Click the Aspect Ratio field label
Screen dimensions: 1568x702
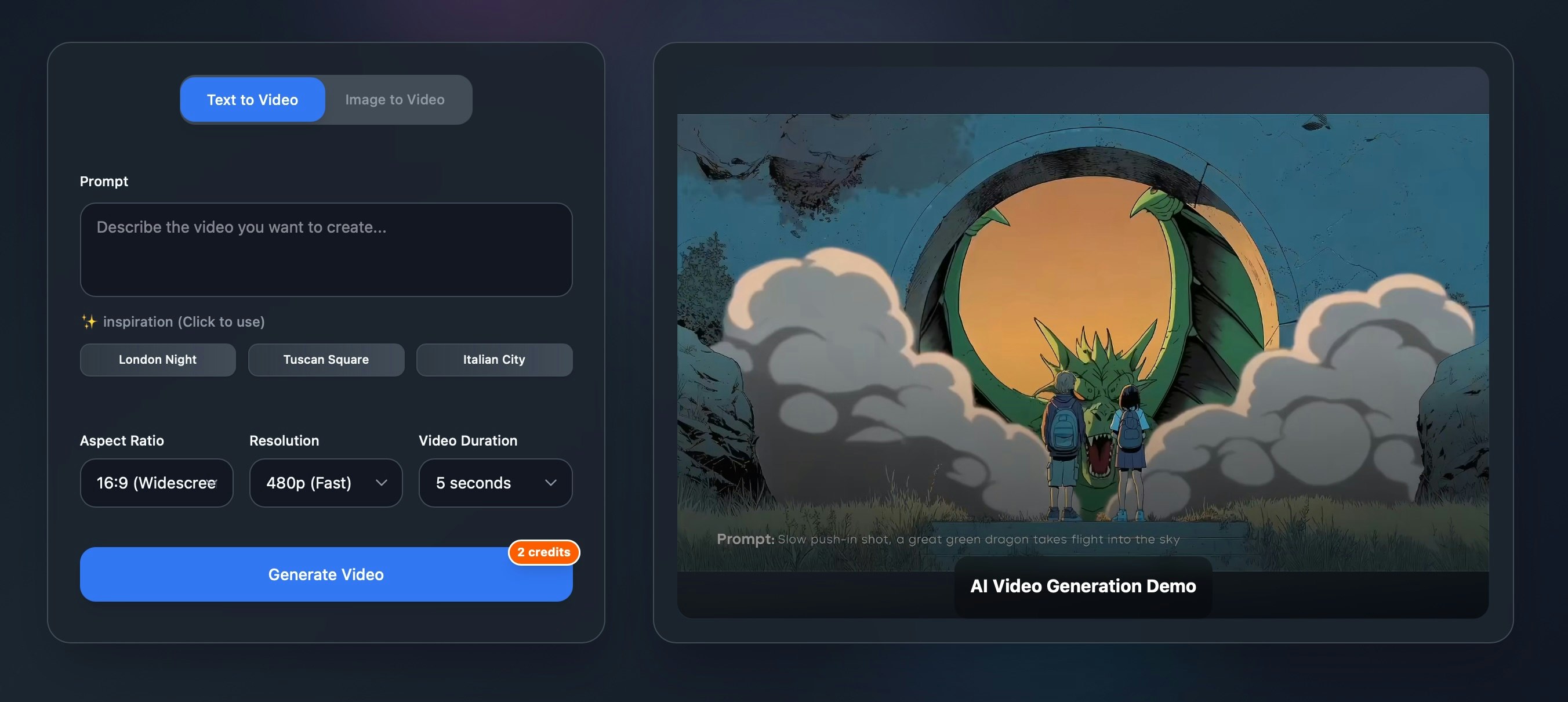coord(122,440)
